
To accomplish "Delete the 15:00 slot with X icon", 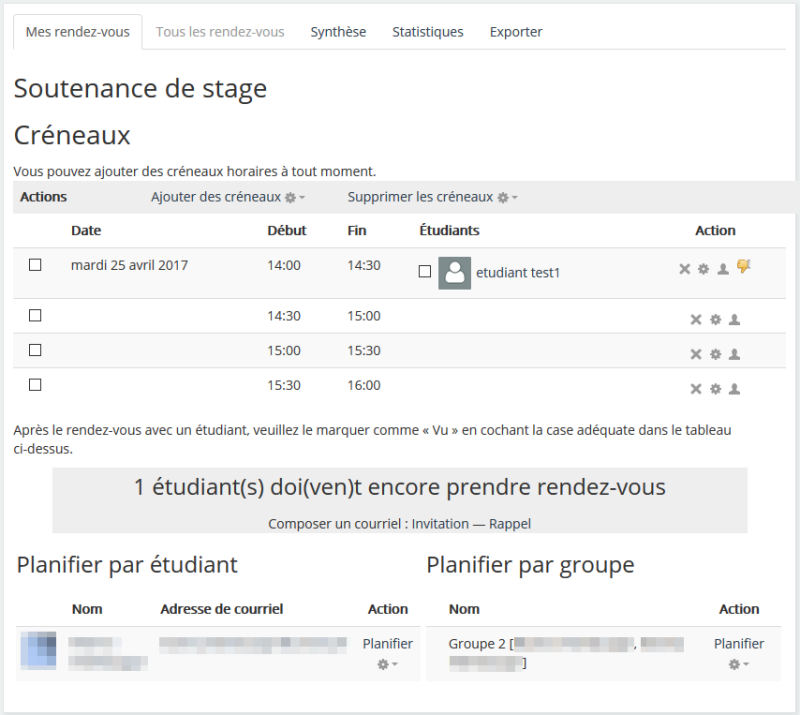I will [x=696, y=354].
